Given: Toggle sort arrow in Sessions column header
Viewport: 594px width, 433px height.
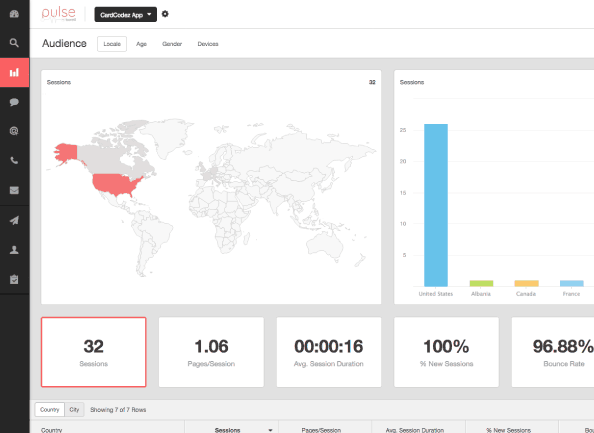Looking at the screenshot, I should coord(270,430).
